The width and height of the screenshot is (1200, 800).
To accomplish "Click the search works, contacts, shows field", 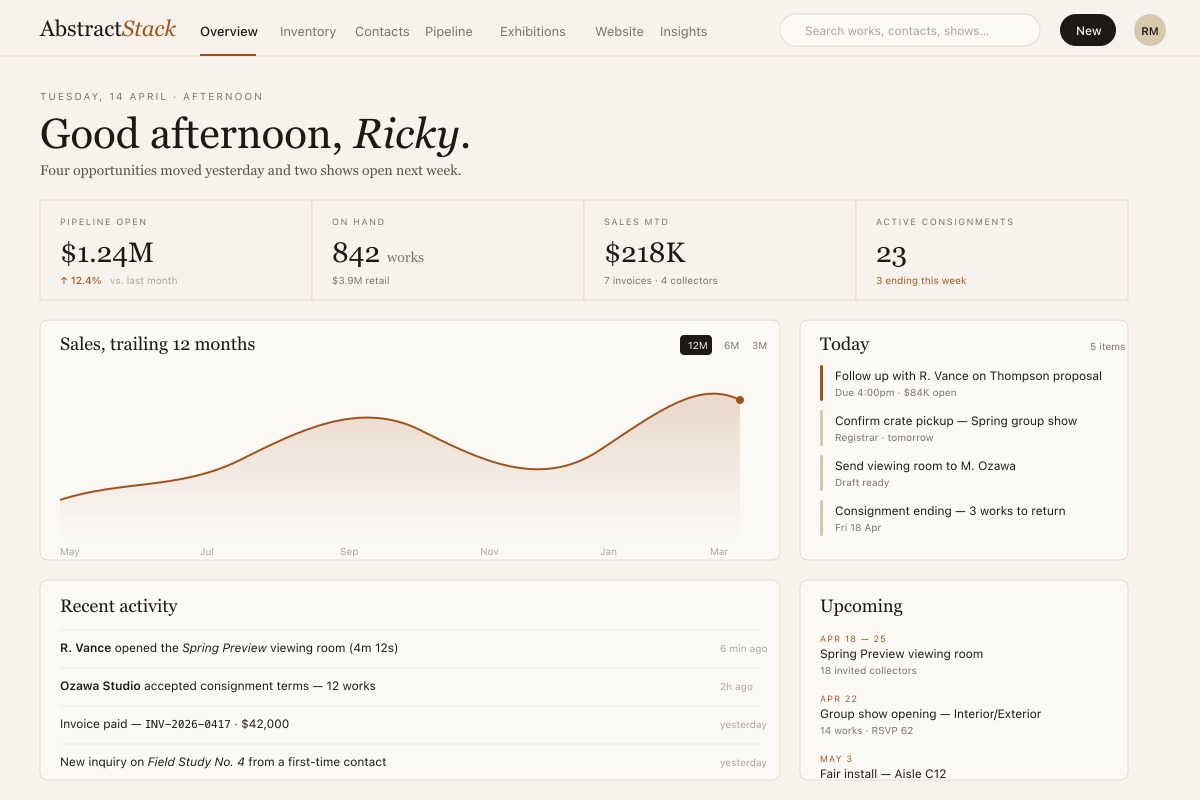I will [910, 30].
